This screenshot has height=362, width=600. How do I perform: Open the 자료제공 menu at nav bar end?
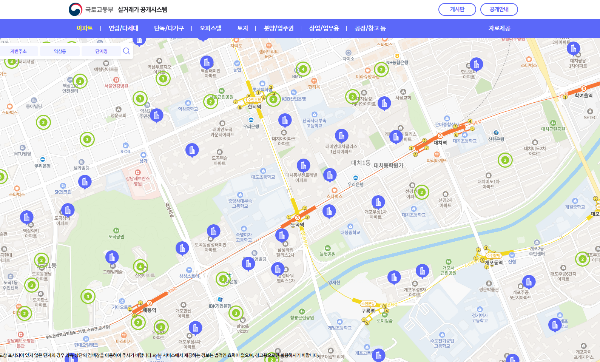(x=499, y=28)
